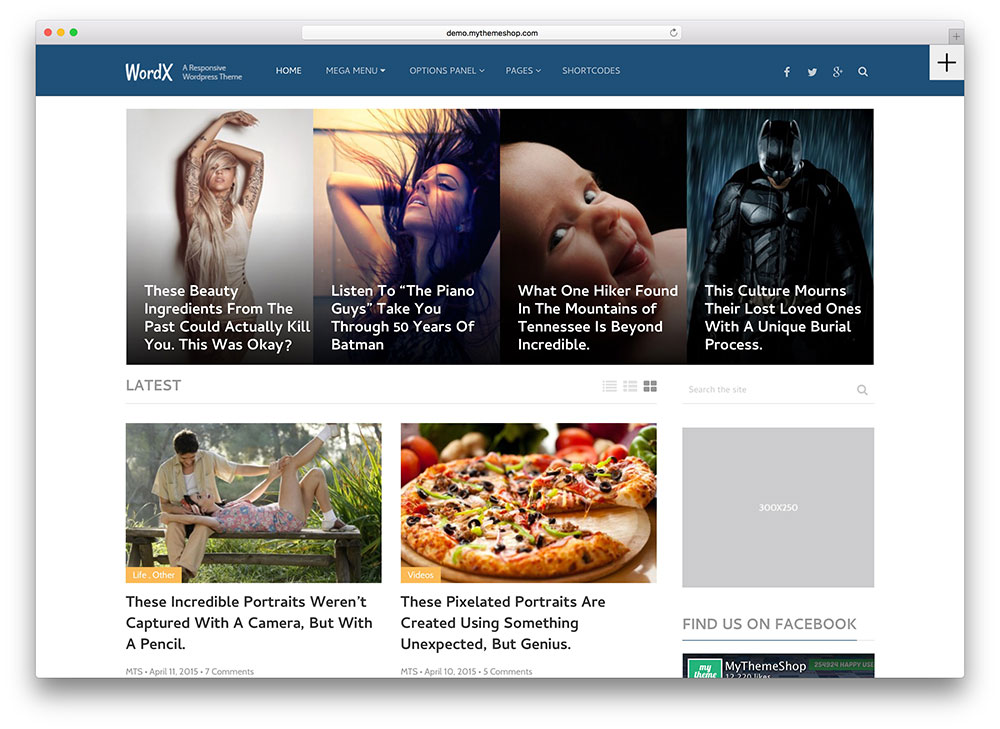Open Incredible Portraits Pencil article title

249,623
